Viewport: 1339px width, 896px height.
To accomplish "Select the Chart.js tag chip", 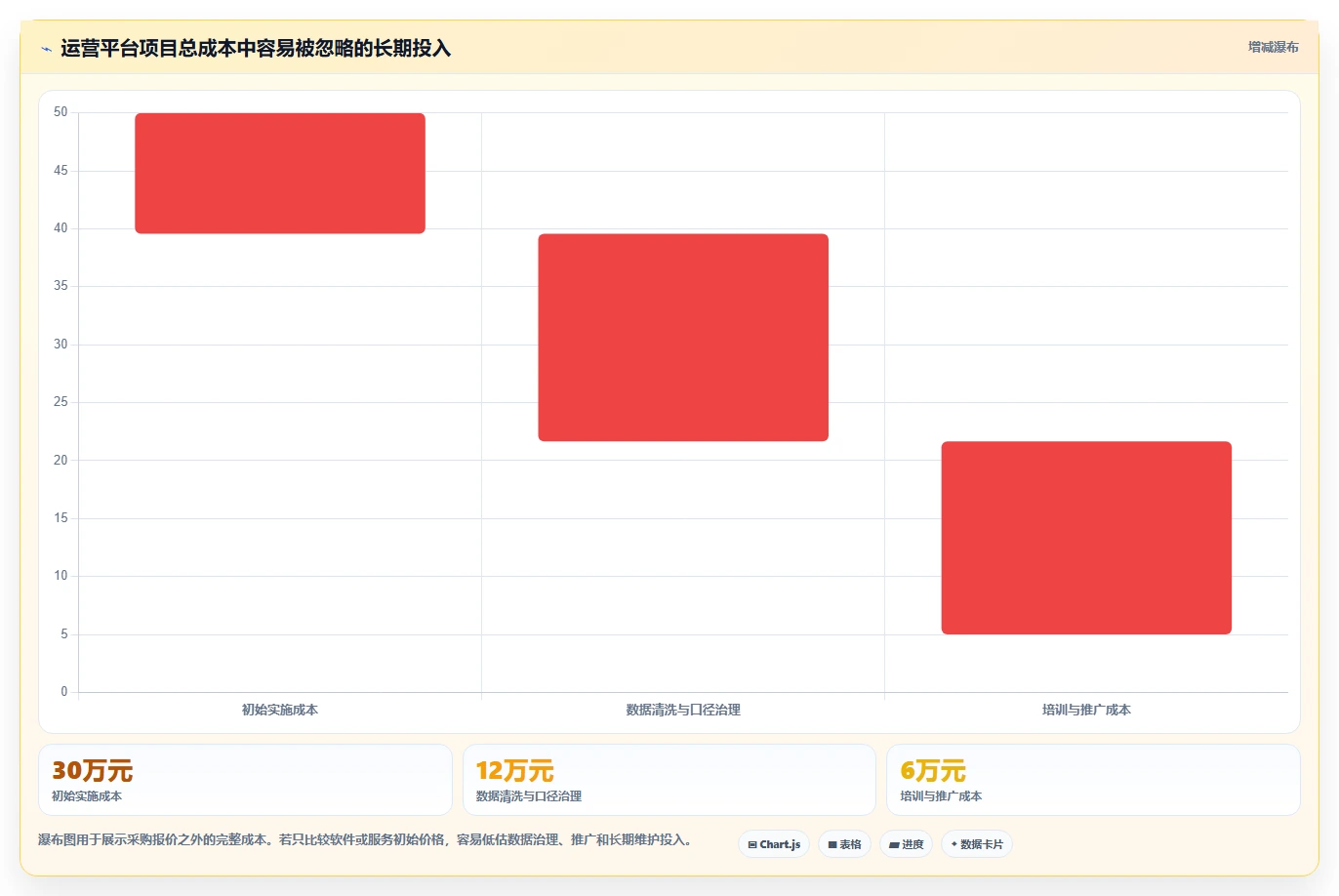I will coord(774,844).
